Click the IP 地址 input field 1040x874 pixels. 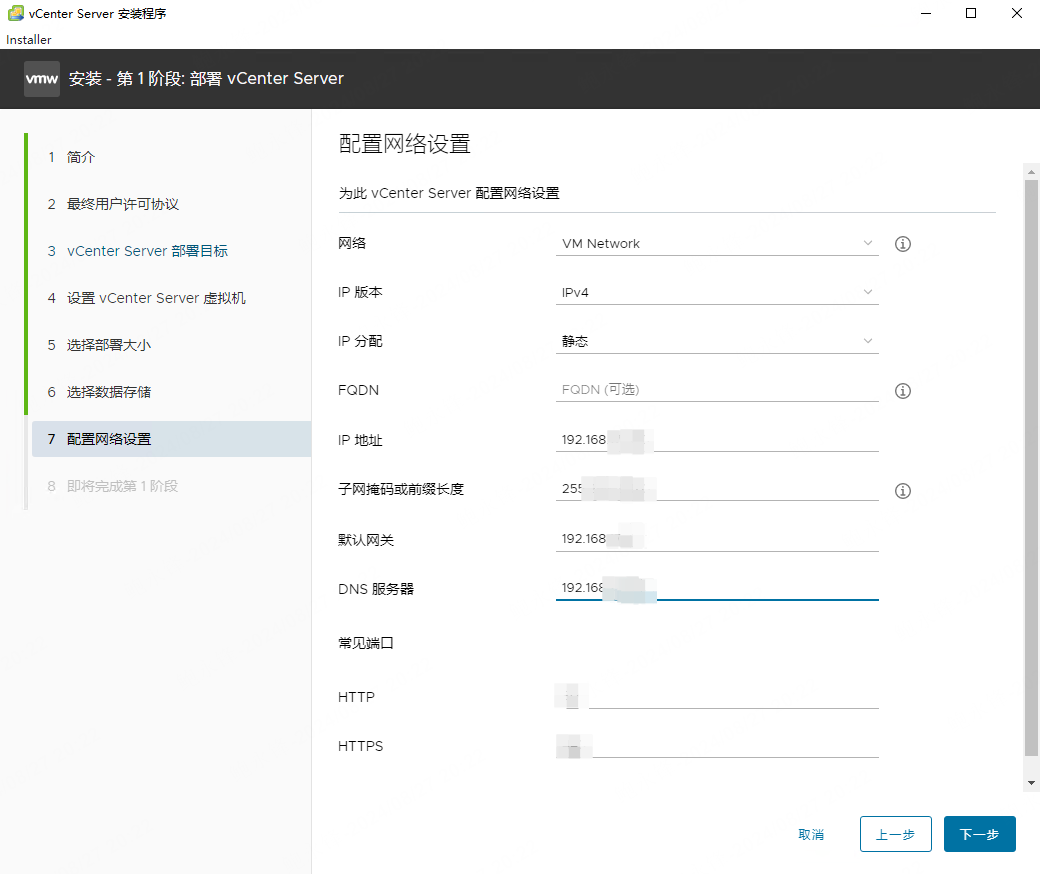(717, 440)
